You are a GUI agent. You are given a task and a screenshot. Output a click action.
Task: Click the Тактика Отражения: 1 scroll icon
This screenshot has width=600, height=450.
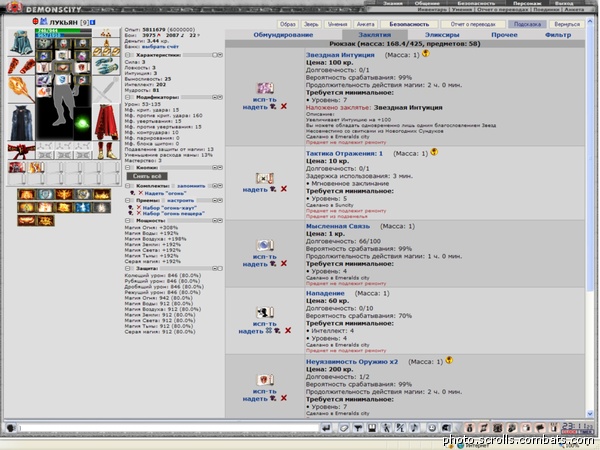(265, 178)
